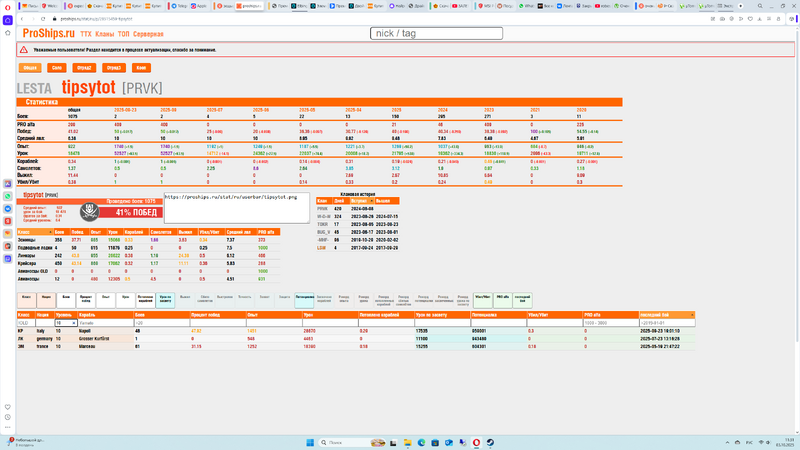Switch to the Соло stats tab
Viewport: 800px width, 450px height.
pyautogui.click(x=57, y=68)
